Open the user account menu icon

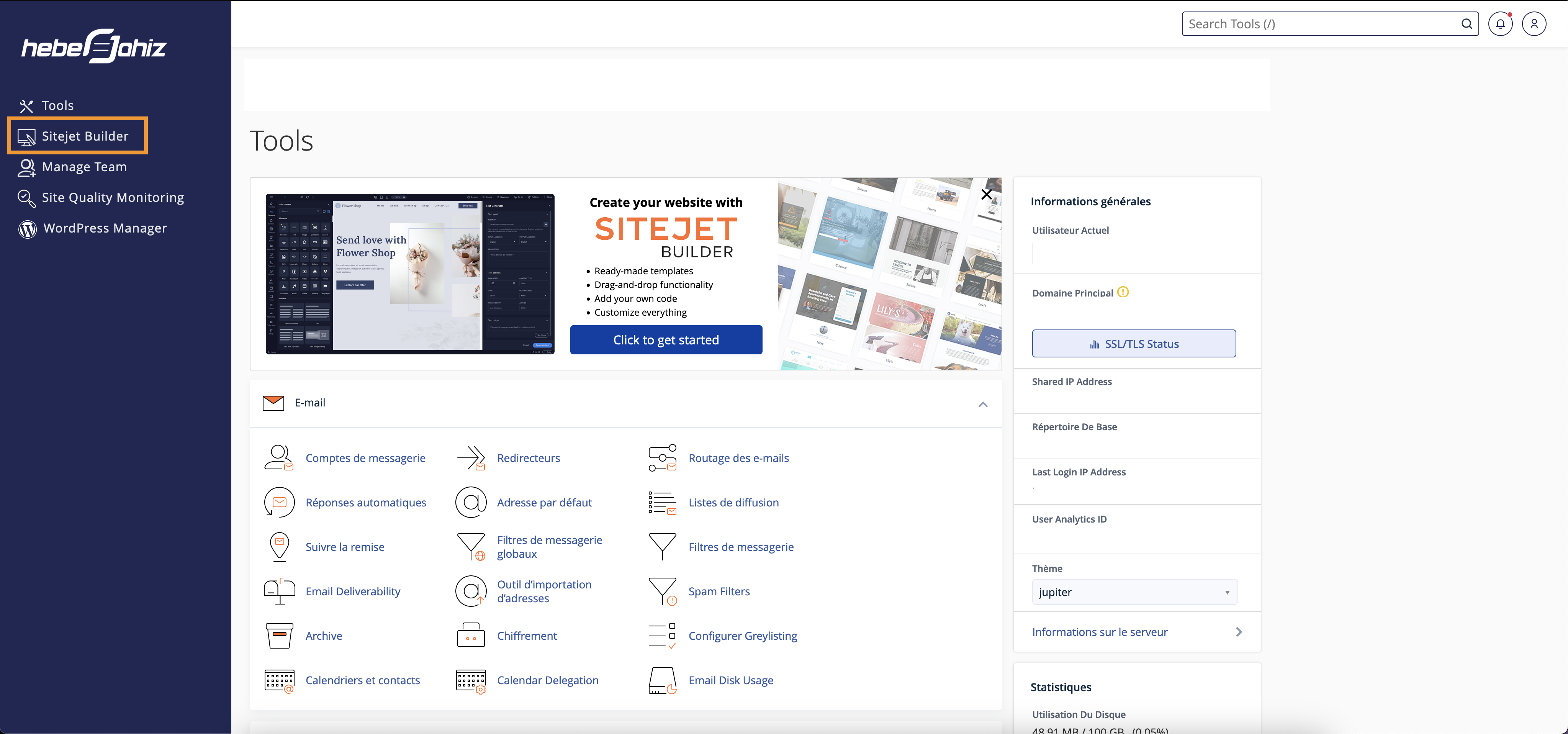(x=1534, y=24)
